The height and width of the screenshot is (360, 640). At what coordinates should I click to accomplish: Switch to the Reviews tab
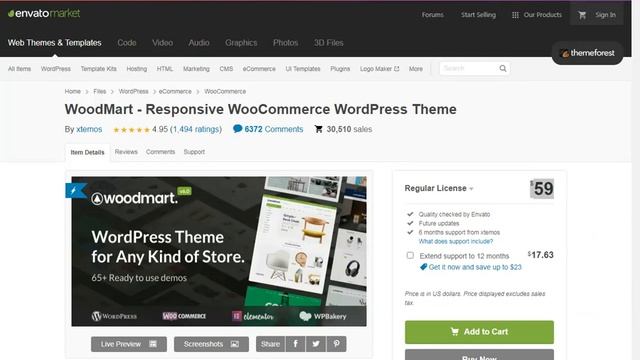click(126, 152)
